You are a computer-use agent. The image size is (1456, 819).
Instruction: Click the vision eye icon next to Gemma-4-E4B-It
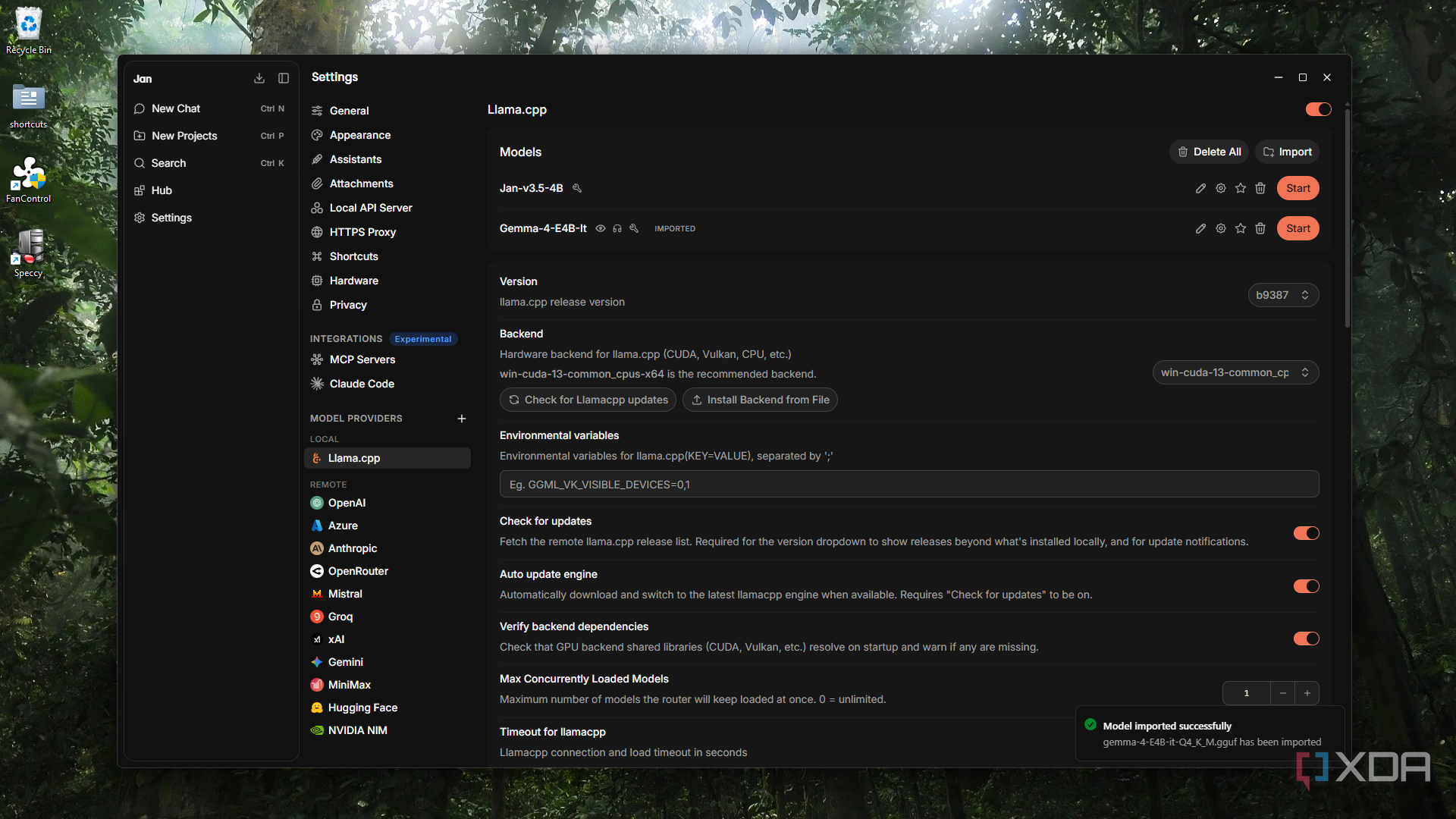(601, 228)
